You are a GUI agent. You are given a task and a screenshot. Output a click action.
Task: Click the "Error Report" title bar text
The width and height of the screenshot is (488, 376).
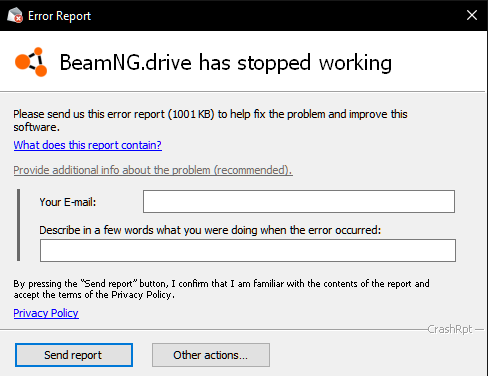click(x=59, y=16)
